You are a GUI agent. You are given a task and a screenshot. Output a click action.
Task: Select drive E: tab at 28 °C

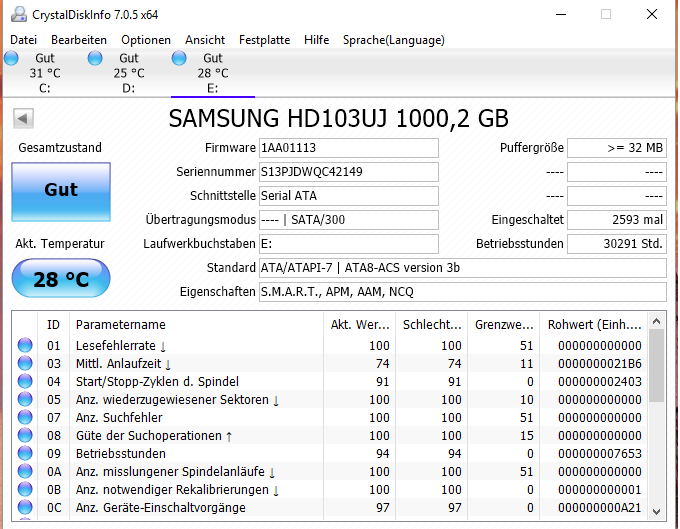(212, 73)
